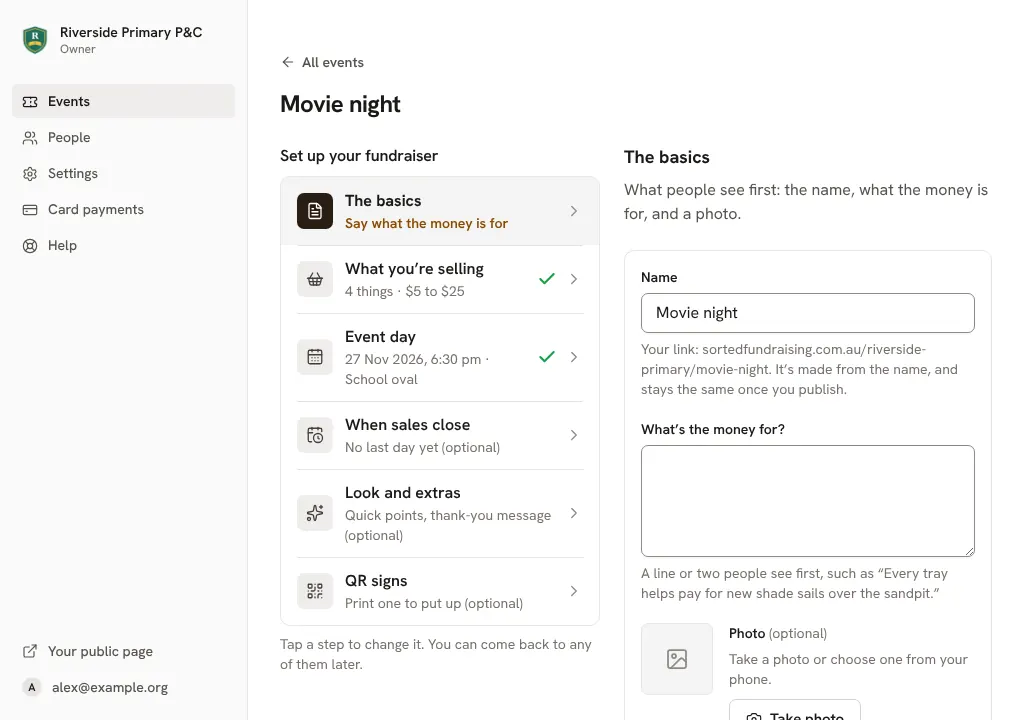Click the "Print one to put up (optional)" text

coord(434,604)
